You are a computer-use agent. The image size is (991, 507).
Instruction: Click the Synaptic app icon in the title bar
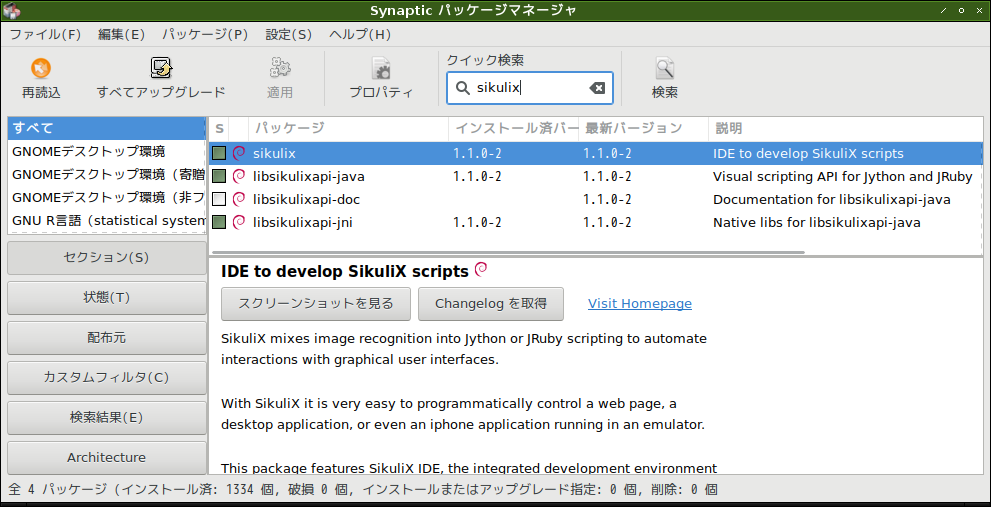11,10
